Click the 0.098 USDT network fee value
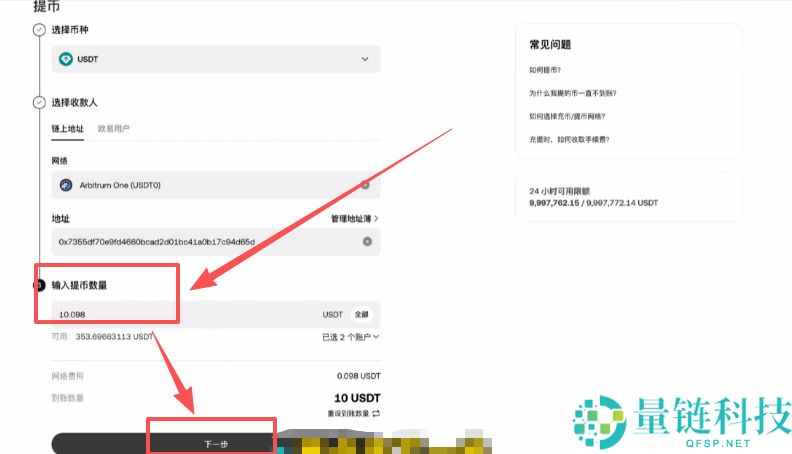 click(x=359, y=376)
